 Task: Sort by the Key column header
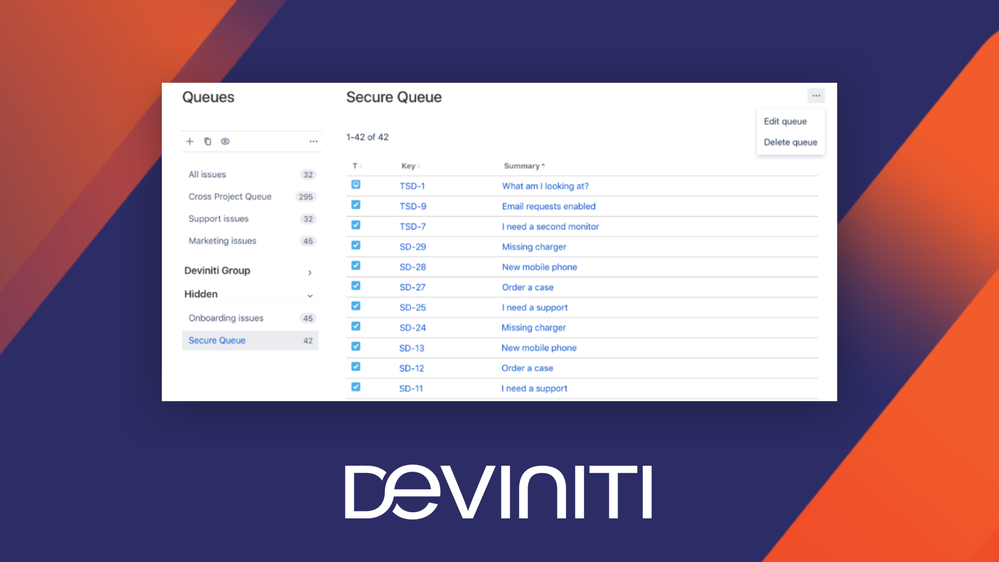[x=410, y=166]
